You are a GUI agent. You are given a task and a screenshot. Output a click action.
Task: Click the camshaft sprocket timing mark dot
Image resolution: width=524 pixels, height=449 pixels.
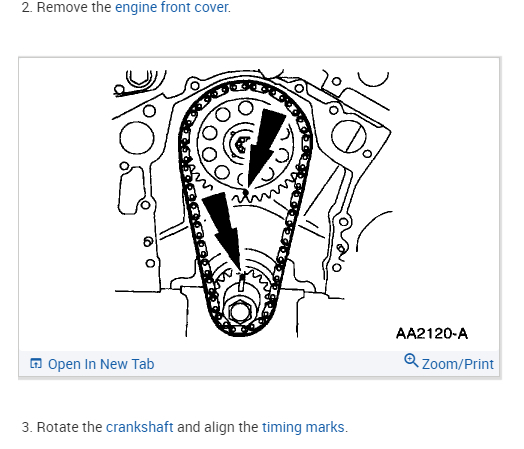click(245, 192)
